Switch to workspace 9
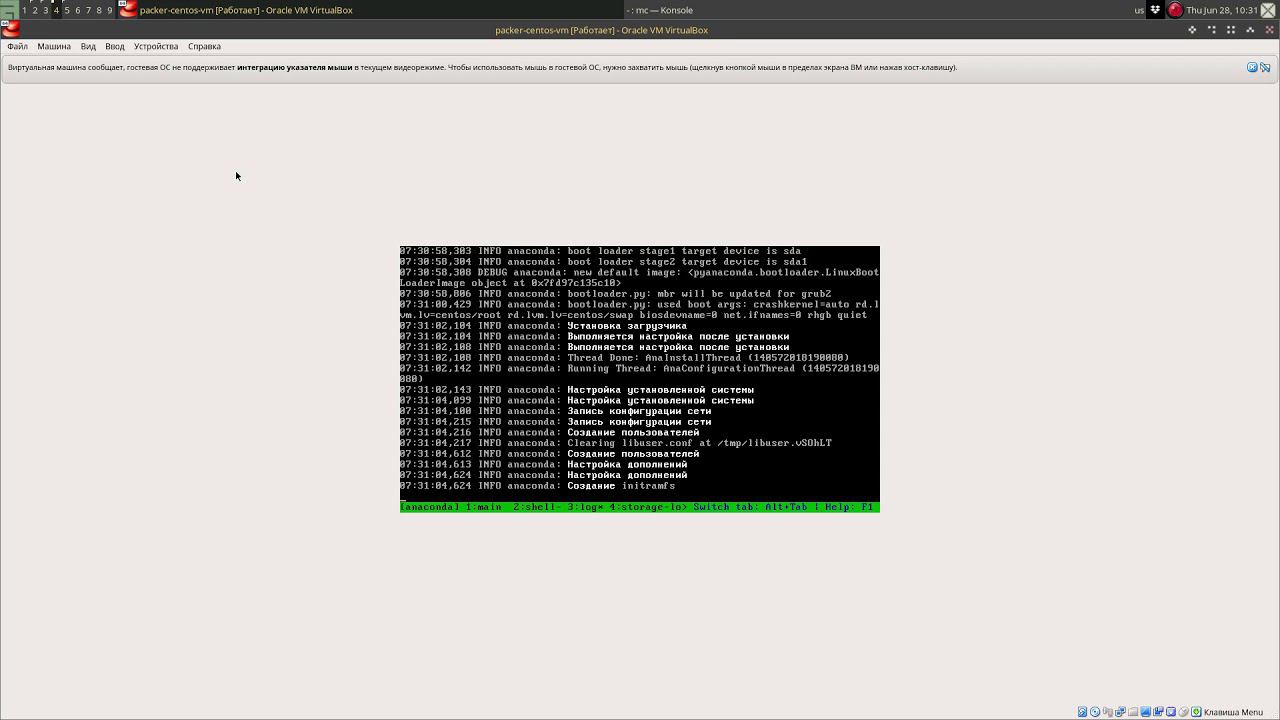The image size is (1280, 720). (x=110, y=10)
